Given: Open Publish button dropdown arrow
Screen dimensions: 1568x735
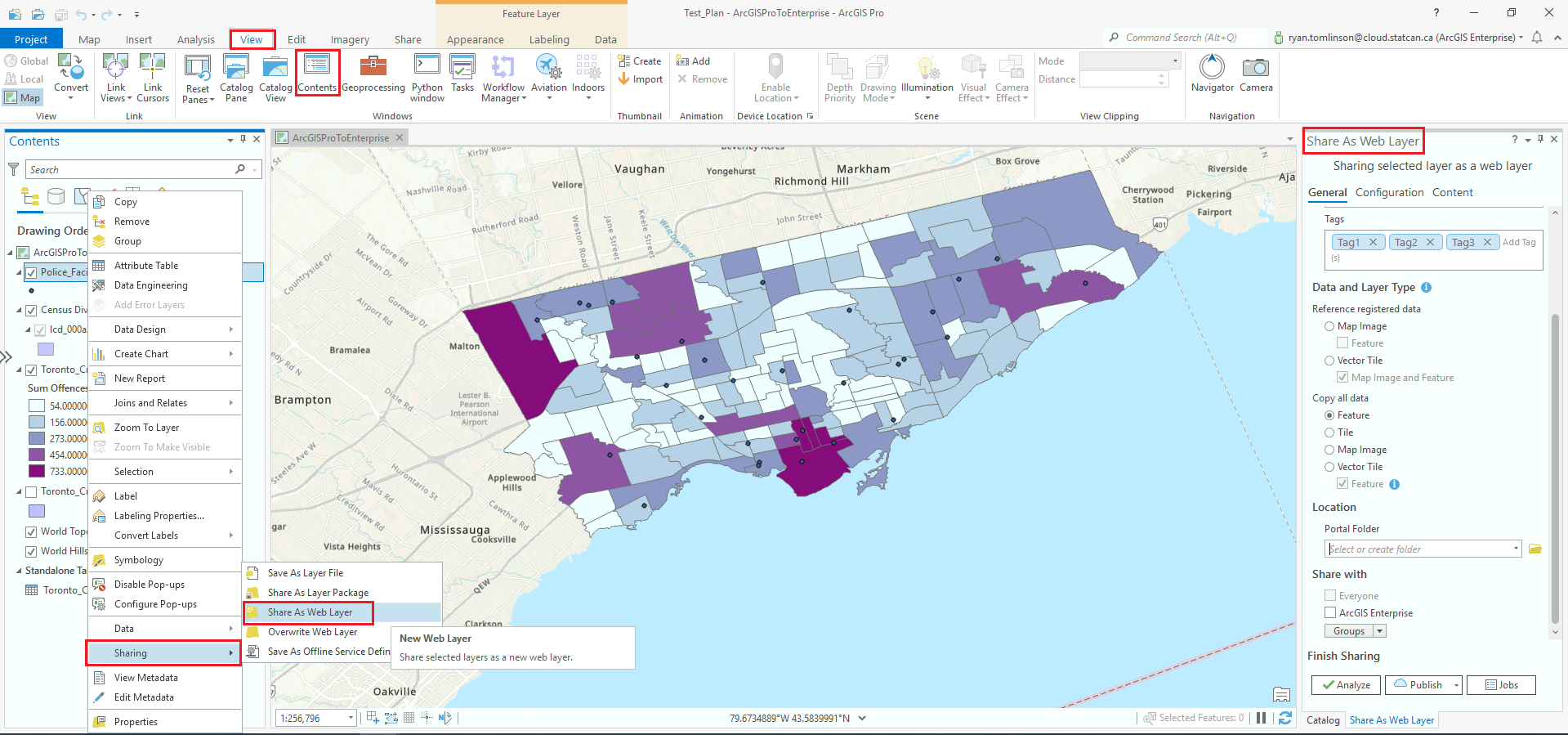Looking at the screenshot, I should click(x=1457, y=685).
